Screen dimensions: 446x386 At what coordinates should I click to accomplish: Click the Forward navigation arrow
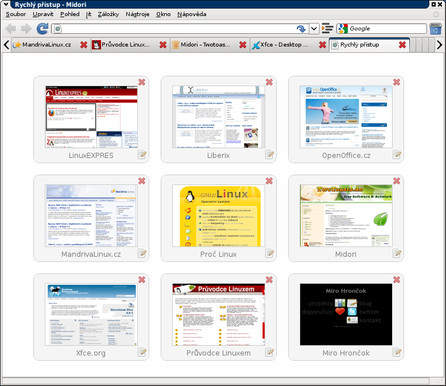pos(26,29)
